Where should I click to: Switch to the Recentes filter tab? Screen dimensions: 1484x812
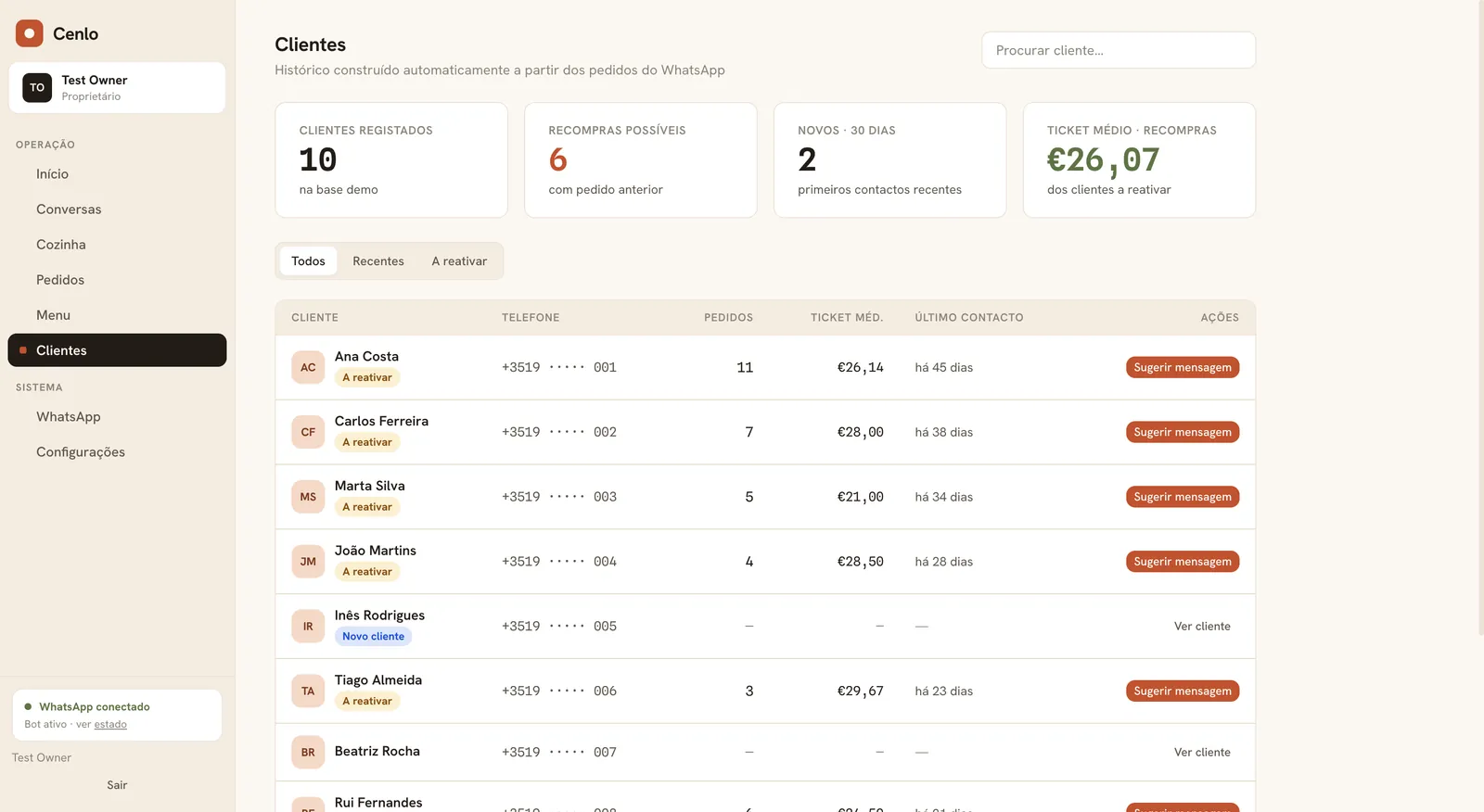(378, 261)
